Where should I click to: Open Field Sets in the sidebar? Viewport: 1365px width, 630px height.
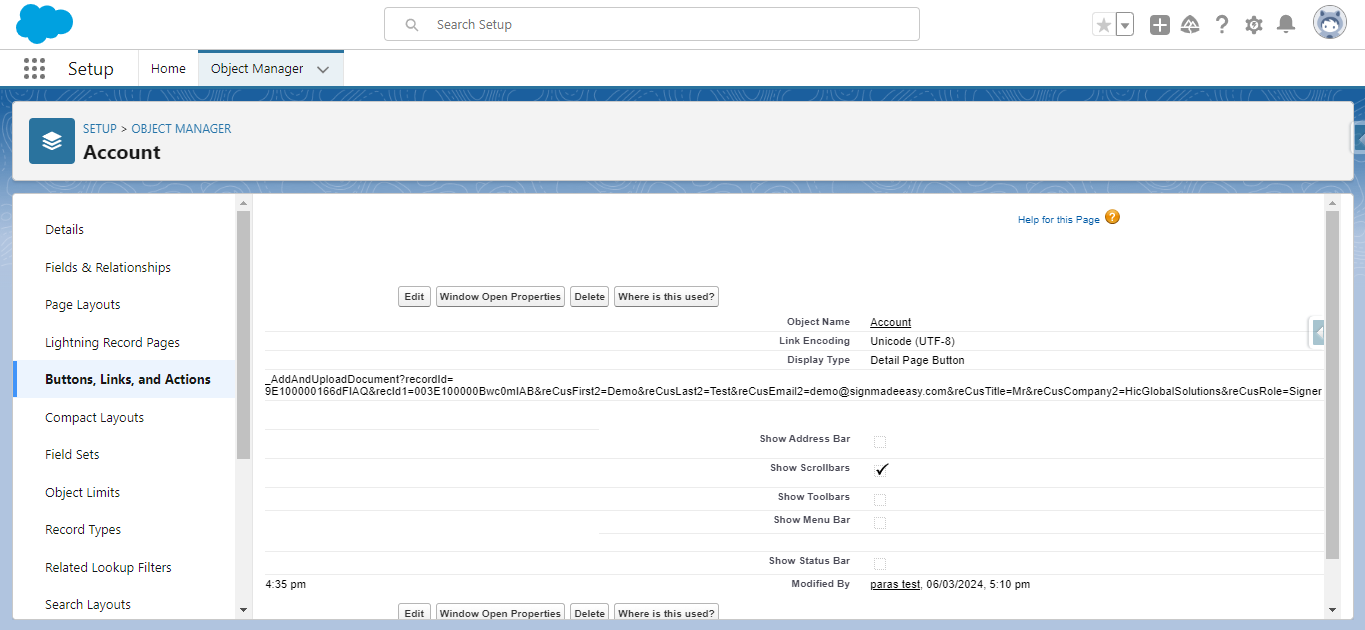point(72,455)
